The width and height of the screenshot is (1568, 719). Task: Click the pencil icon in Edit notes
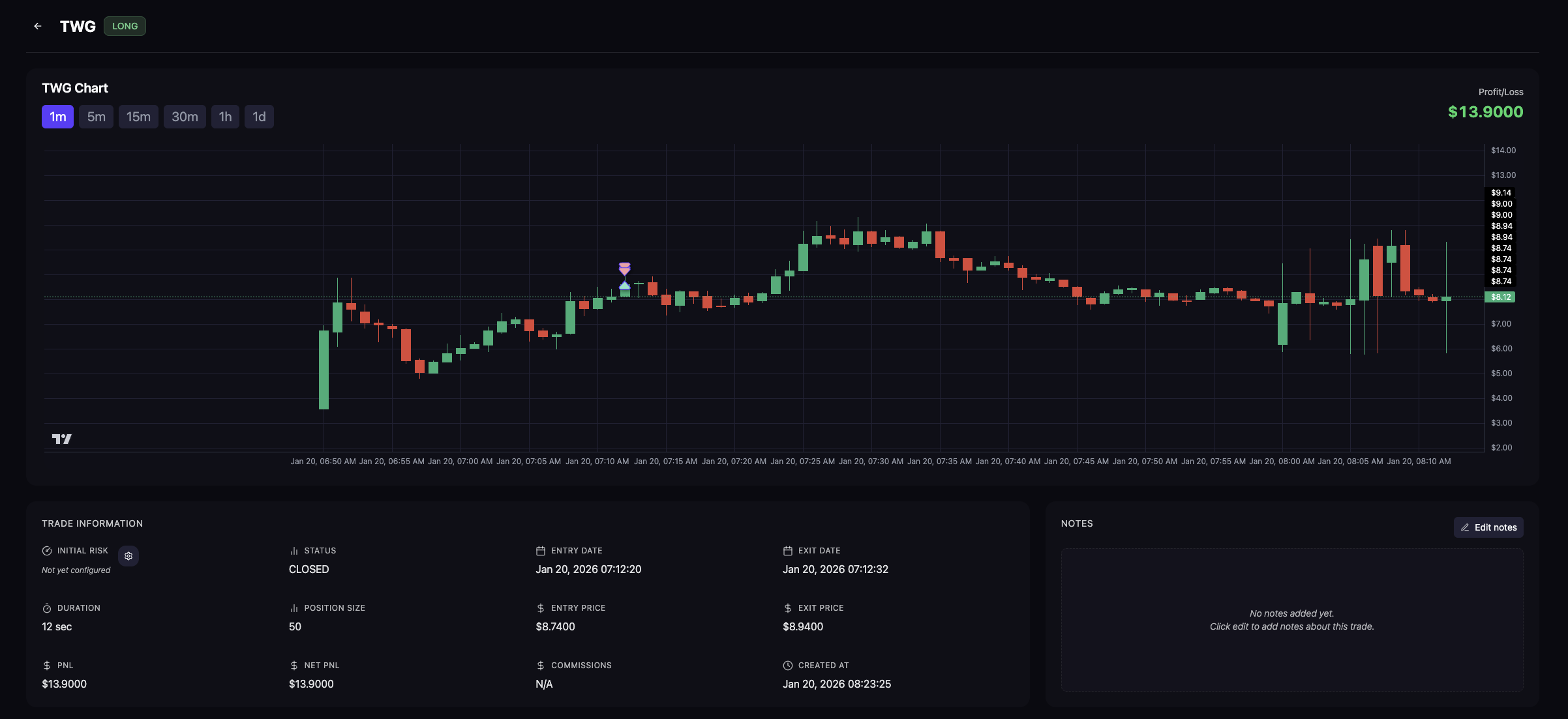1465,527
